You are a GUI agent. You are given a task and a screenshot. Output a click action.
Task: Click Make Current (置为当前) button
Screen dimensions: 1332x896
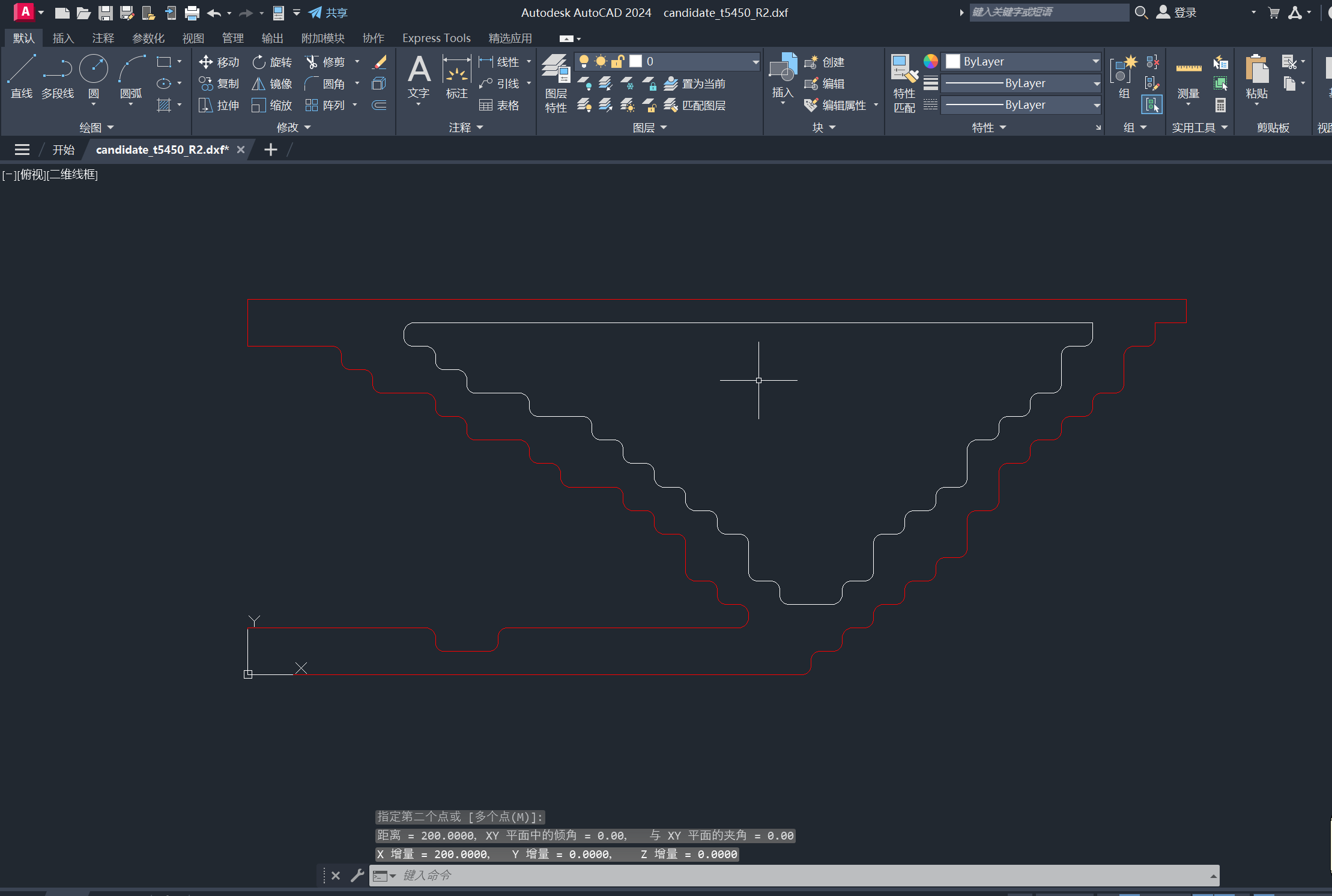pos(695,83)
